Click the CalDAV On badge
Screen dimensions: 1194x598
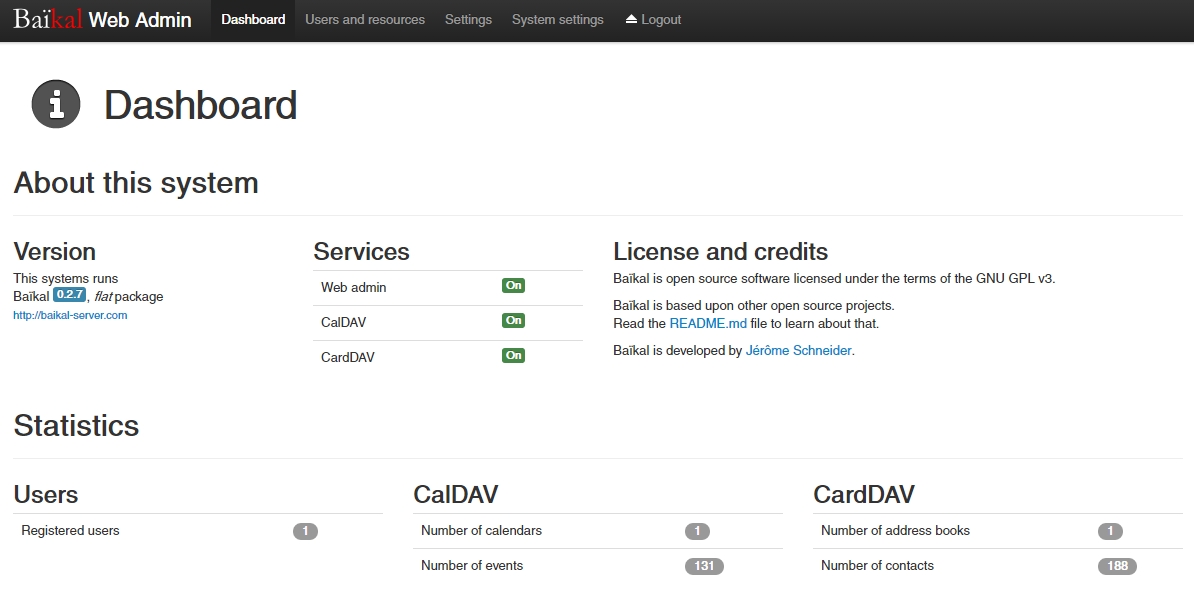pos(513,321)
